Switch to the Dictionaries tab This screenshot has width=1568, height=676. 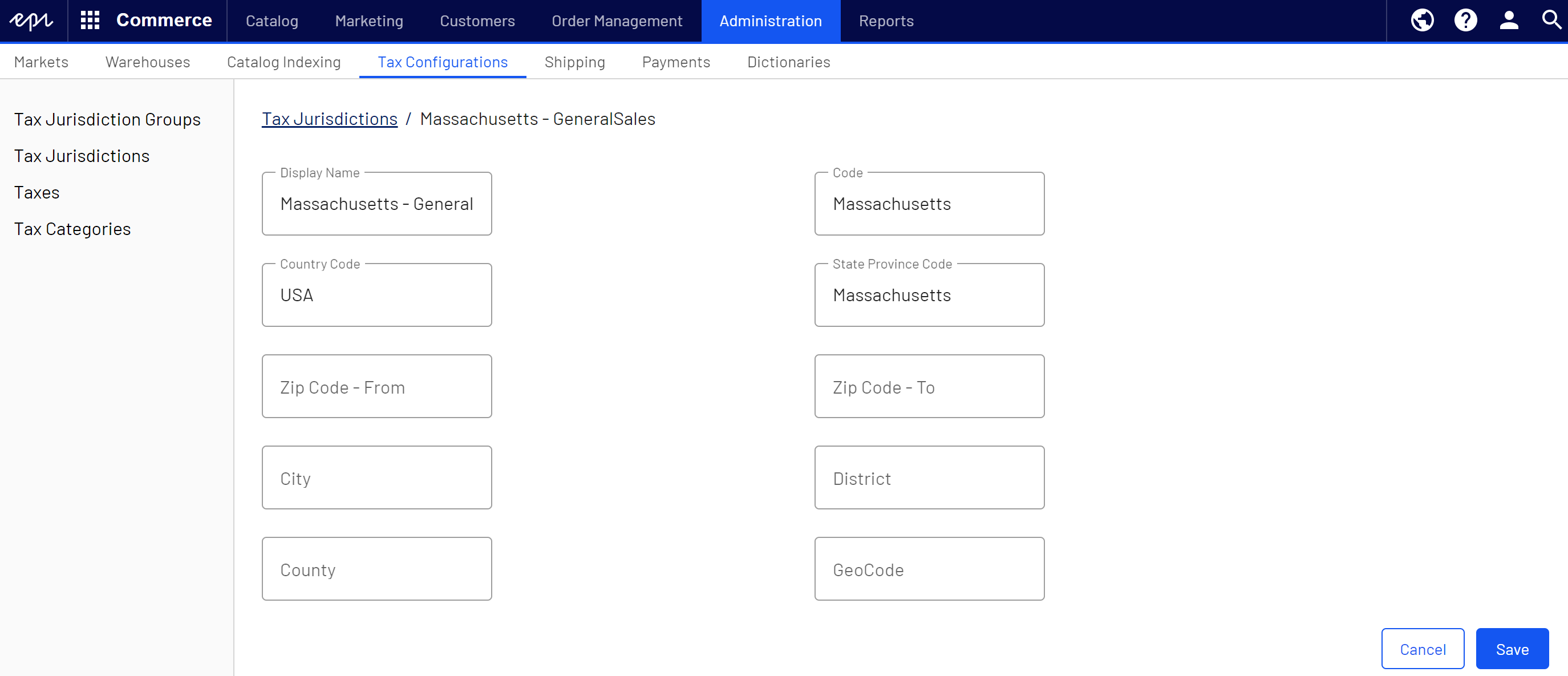[x=788, y=62]
